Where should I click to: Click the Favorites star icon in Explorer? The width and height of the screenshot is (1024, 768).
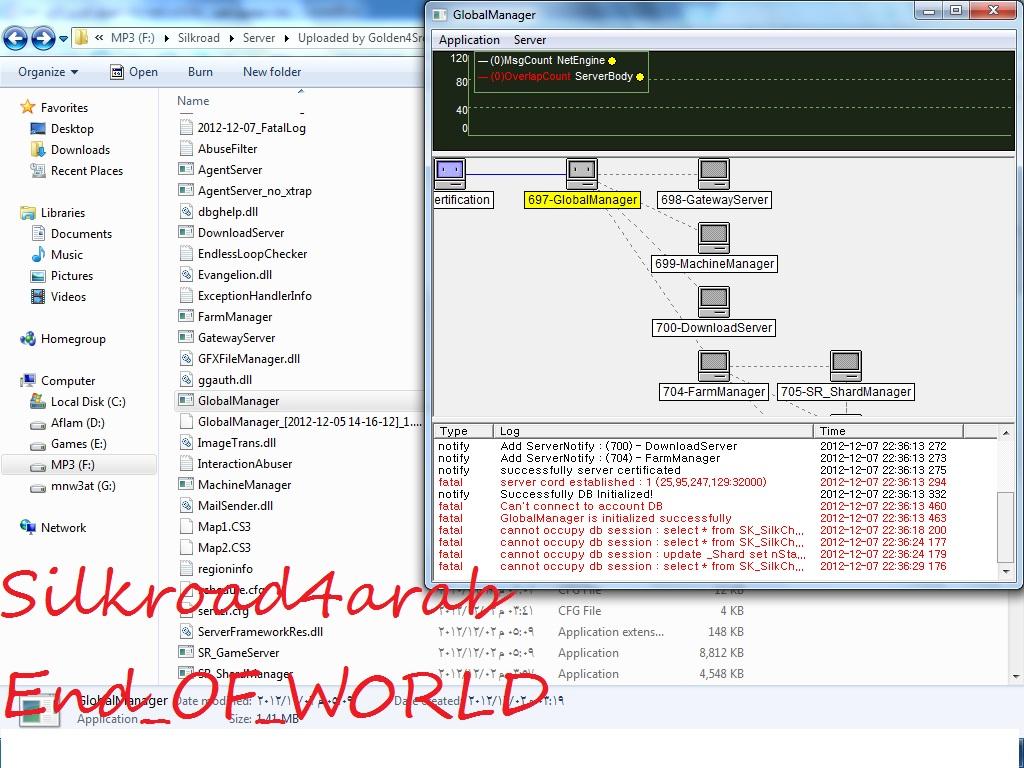pos(27,106)
